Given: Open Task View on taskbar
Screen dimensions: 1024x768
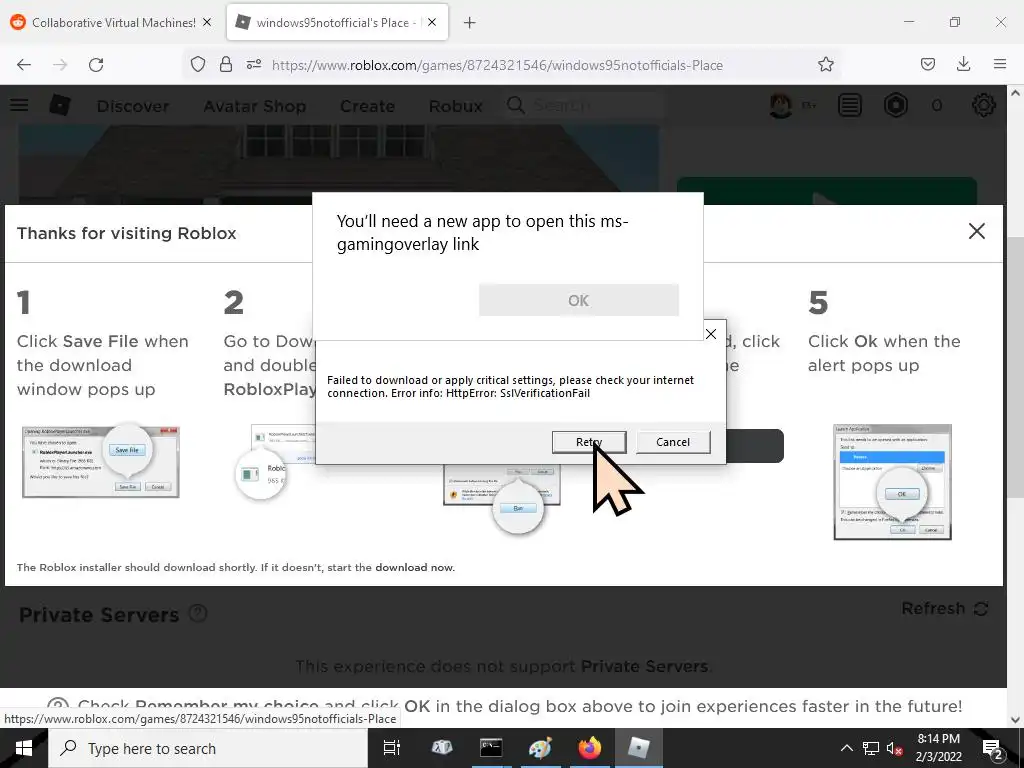Looking at the screenshot, I should click(392, 748).
